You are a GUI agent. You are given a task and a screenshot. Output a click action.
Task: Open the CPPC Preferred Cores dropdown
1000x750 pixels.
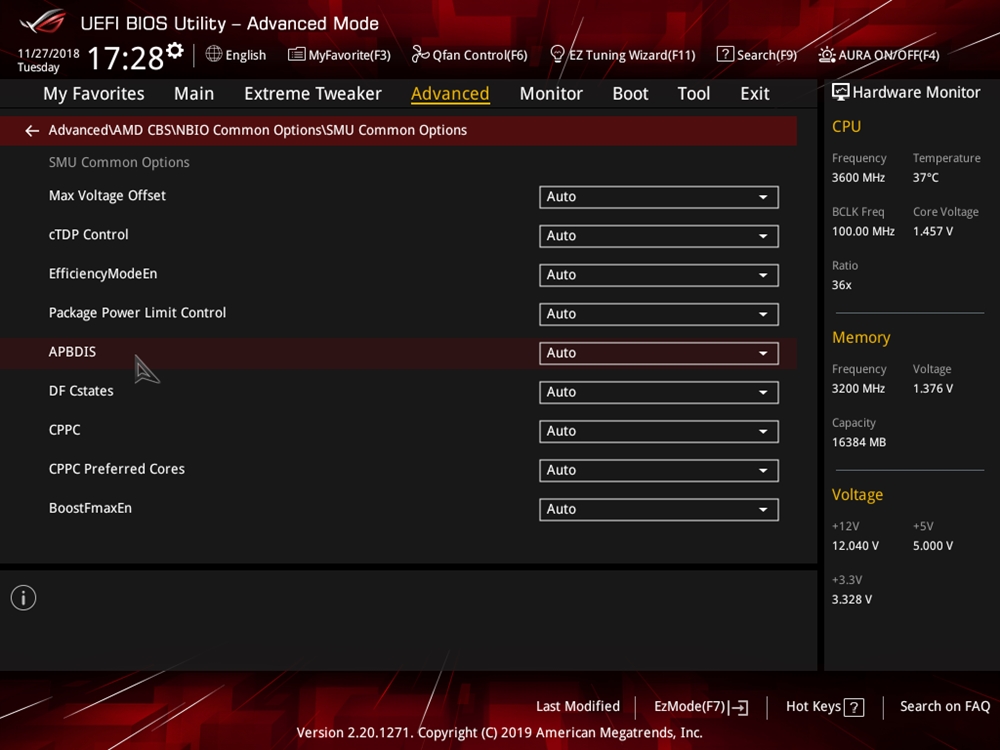(659, 471)
